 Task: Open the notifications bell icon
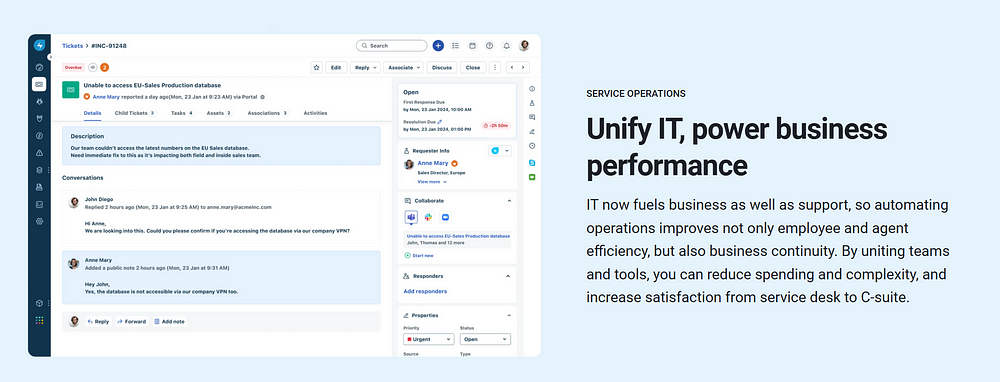(506, 45)
